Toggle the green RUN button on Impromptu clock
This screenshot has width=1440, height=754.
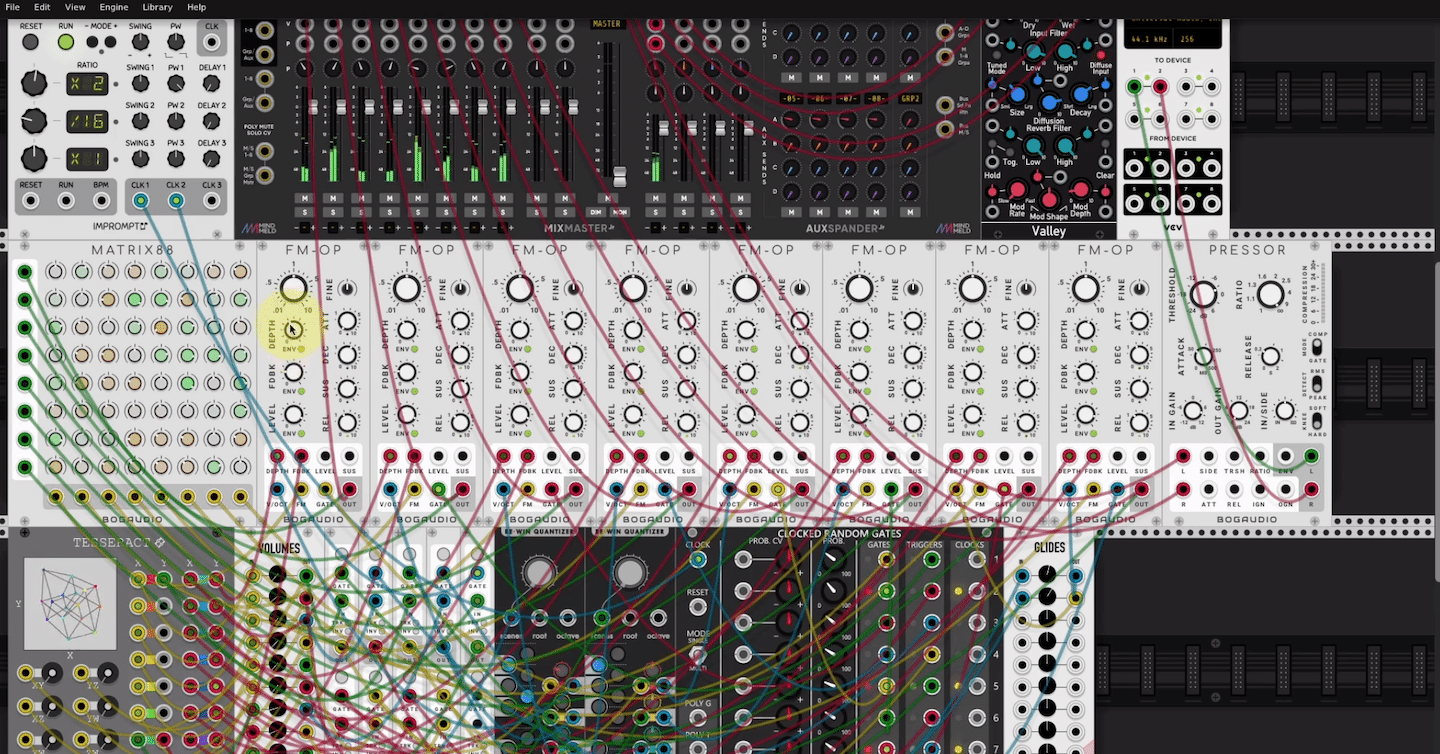[x=66, y=42]
